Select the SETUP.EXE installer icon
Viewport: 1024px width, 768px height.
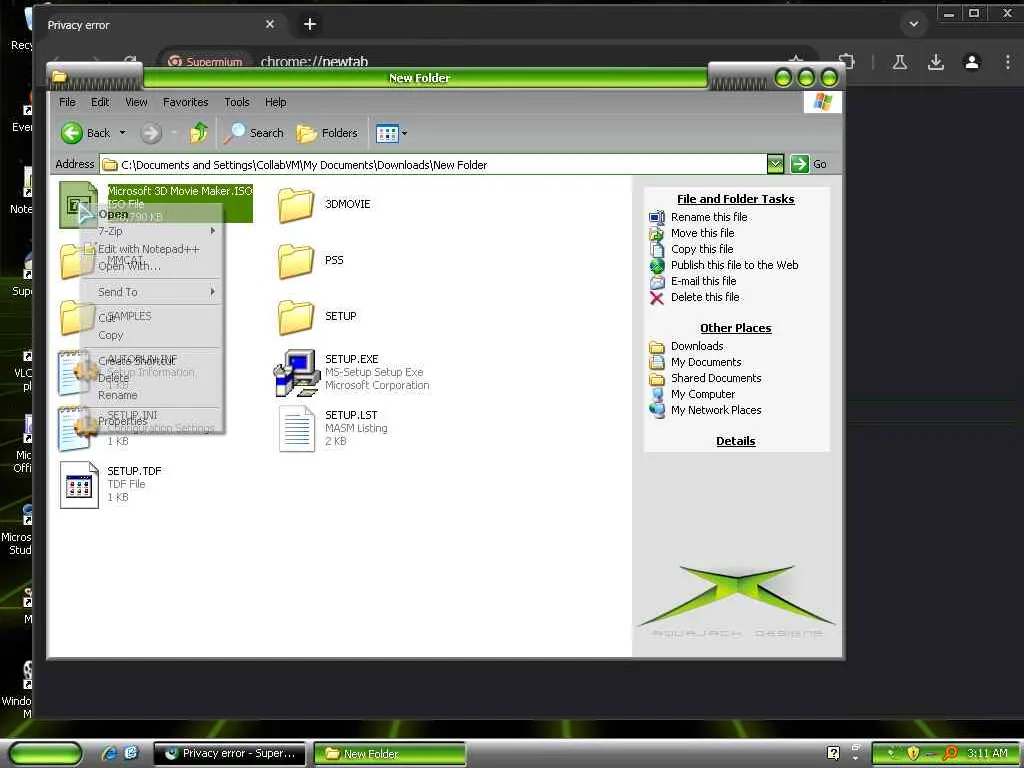point(296,373)
